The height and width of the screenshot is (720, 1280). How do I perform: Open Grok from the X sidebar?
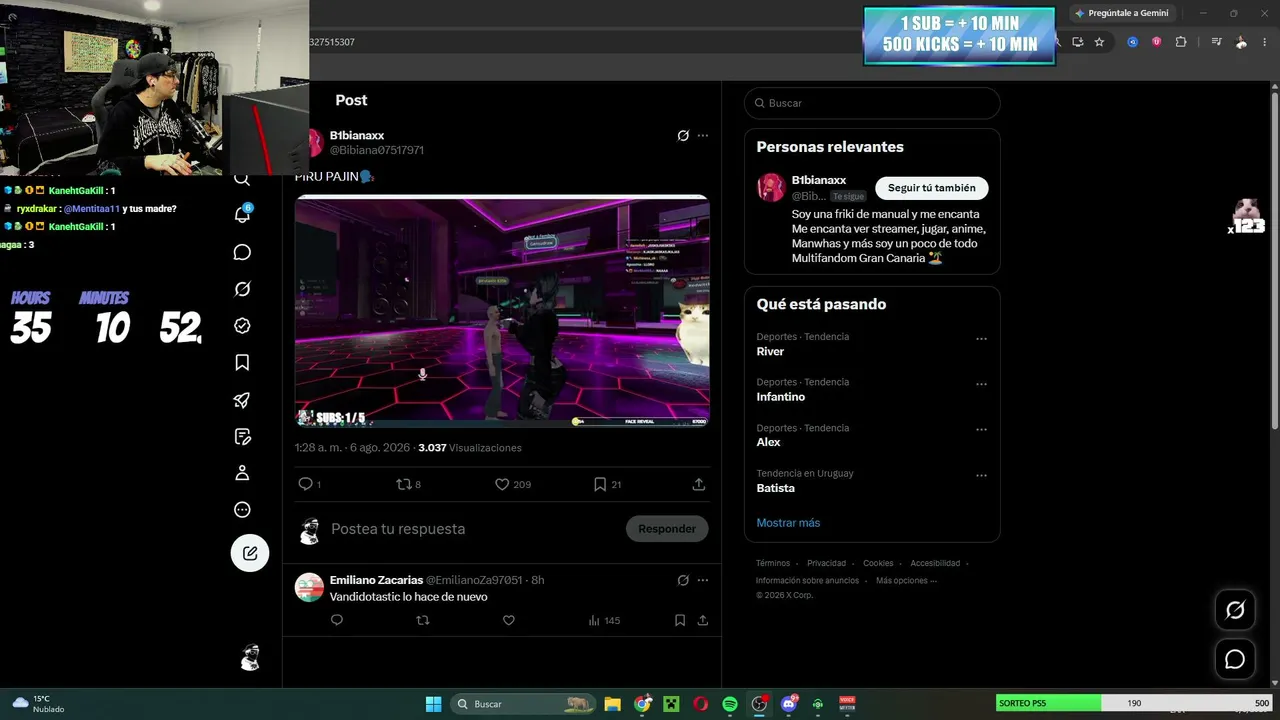(x=242, y=289)
